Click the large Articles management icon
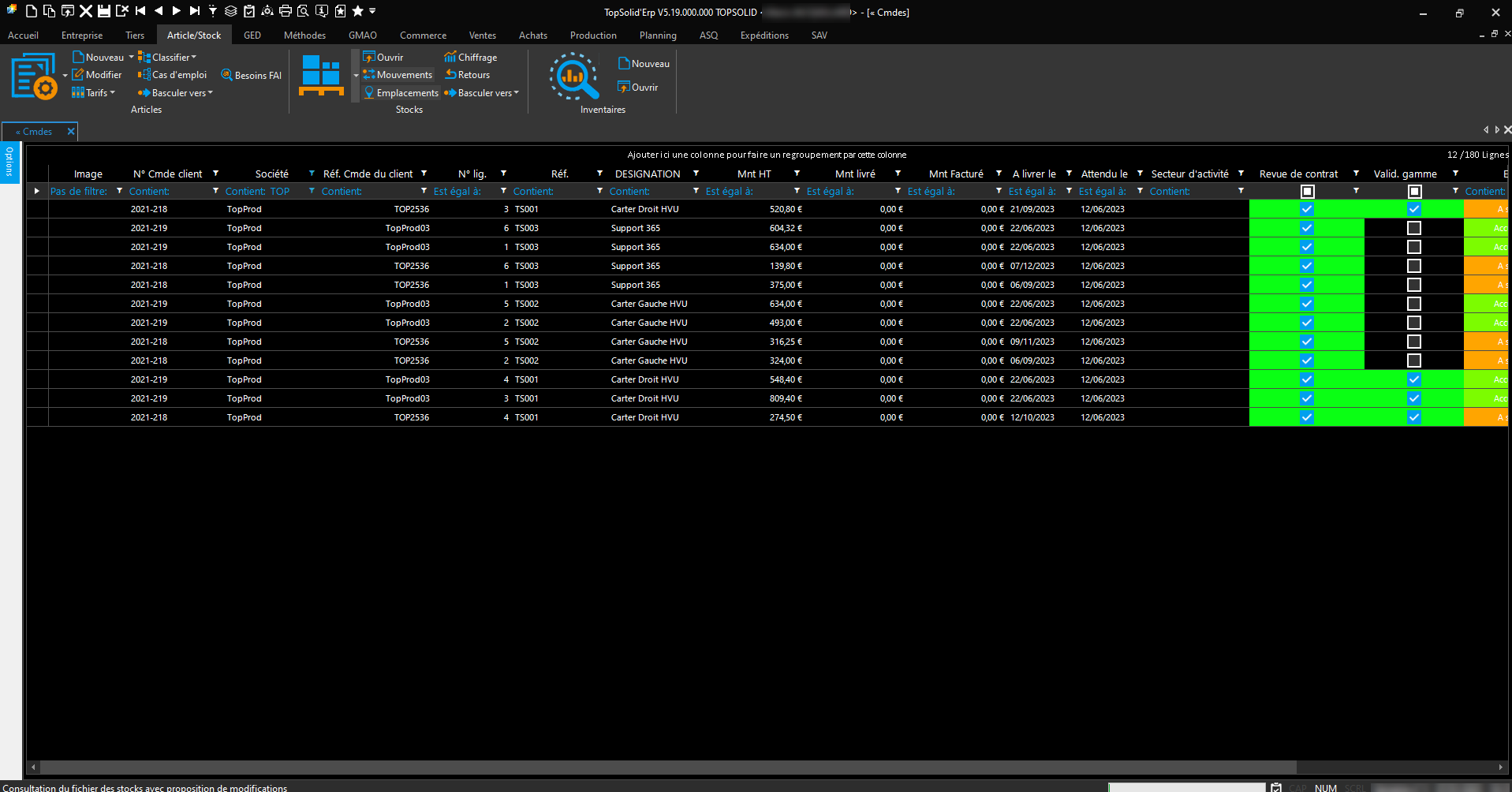 click(x=34, y=77)
